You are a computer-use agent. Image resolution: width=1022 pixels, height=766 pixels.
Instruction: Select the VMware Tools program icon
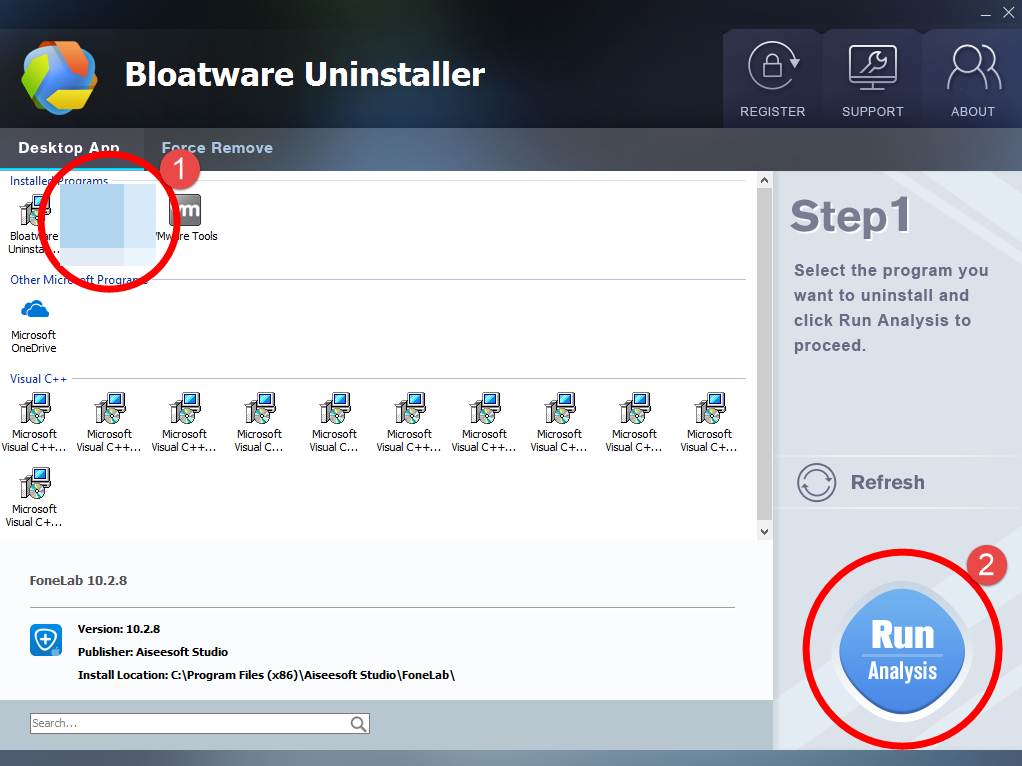[186, 210]
